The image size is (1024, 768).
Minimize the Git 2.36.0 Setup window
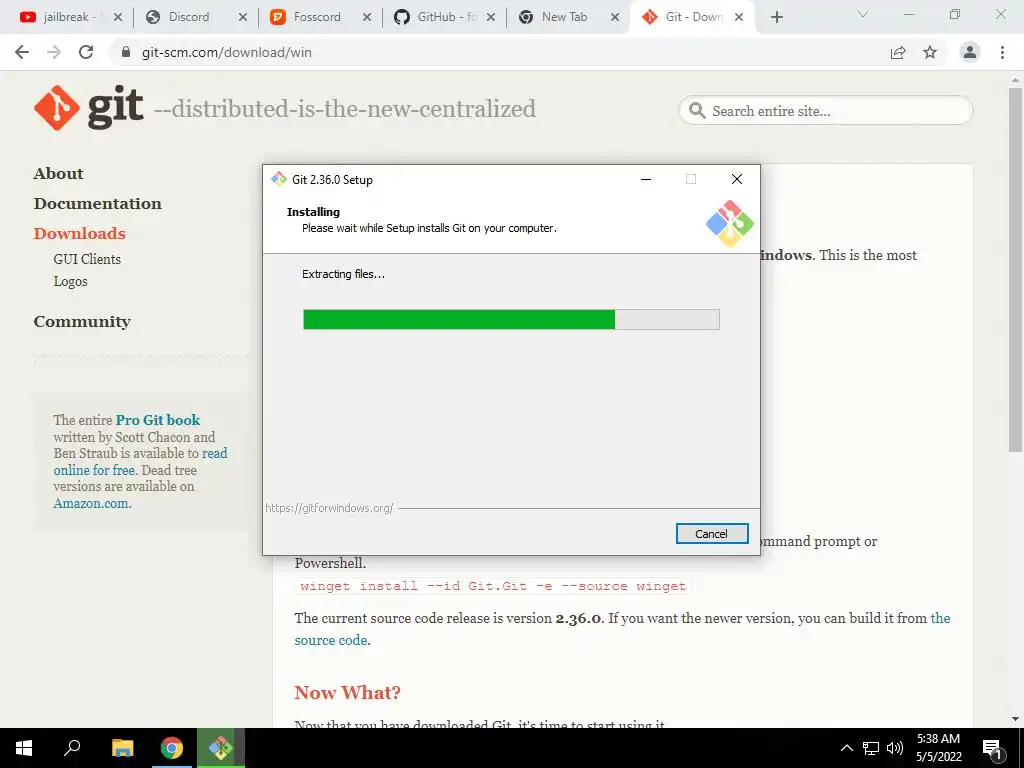coord(646,180)
